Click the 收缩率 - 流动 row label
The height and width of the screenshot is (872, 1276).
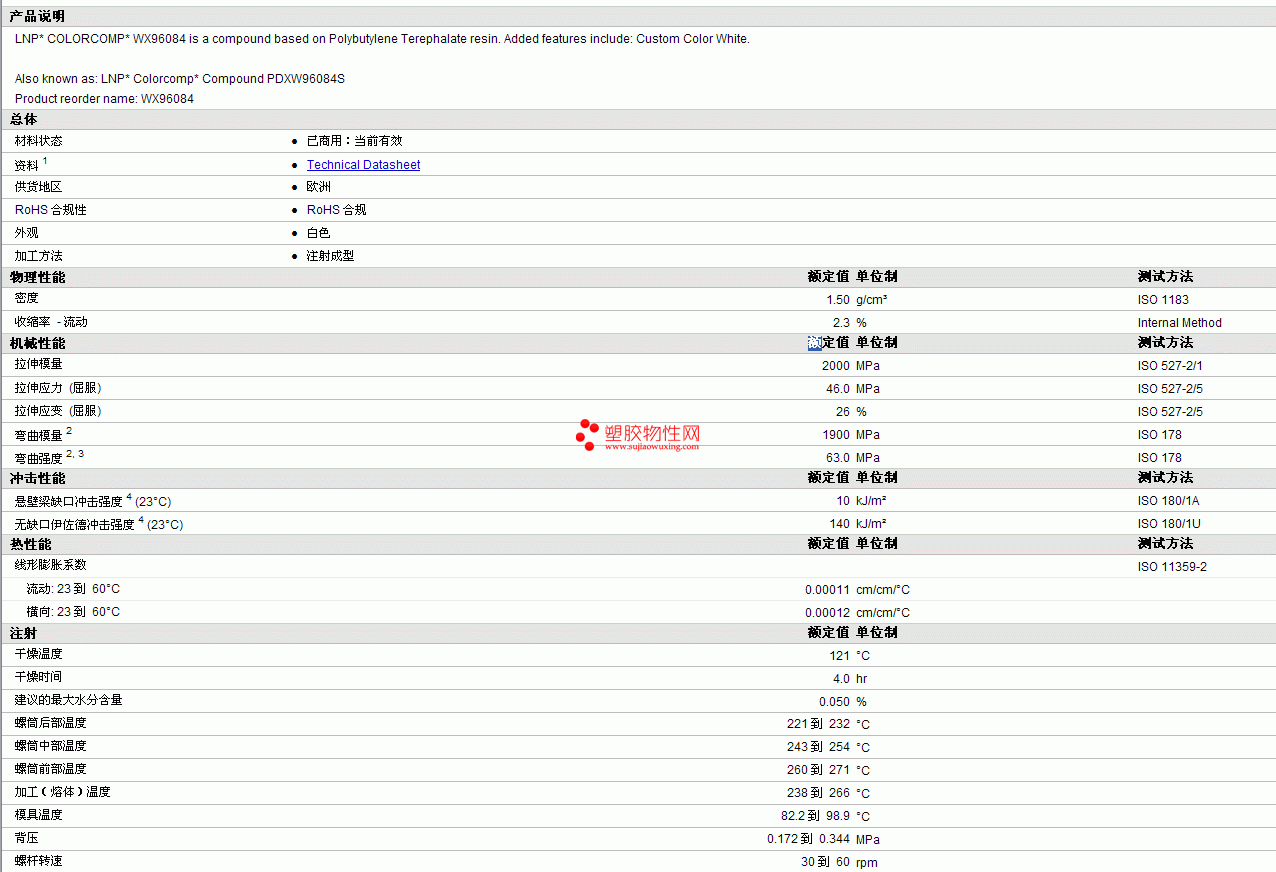click(x=51, y=322)
